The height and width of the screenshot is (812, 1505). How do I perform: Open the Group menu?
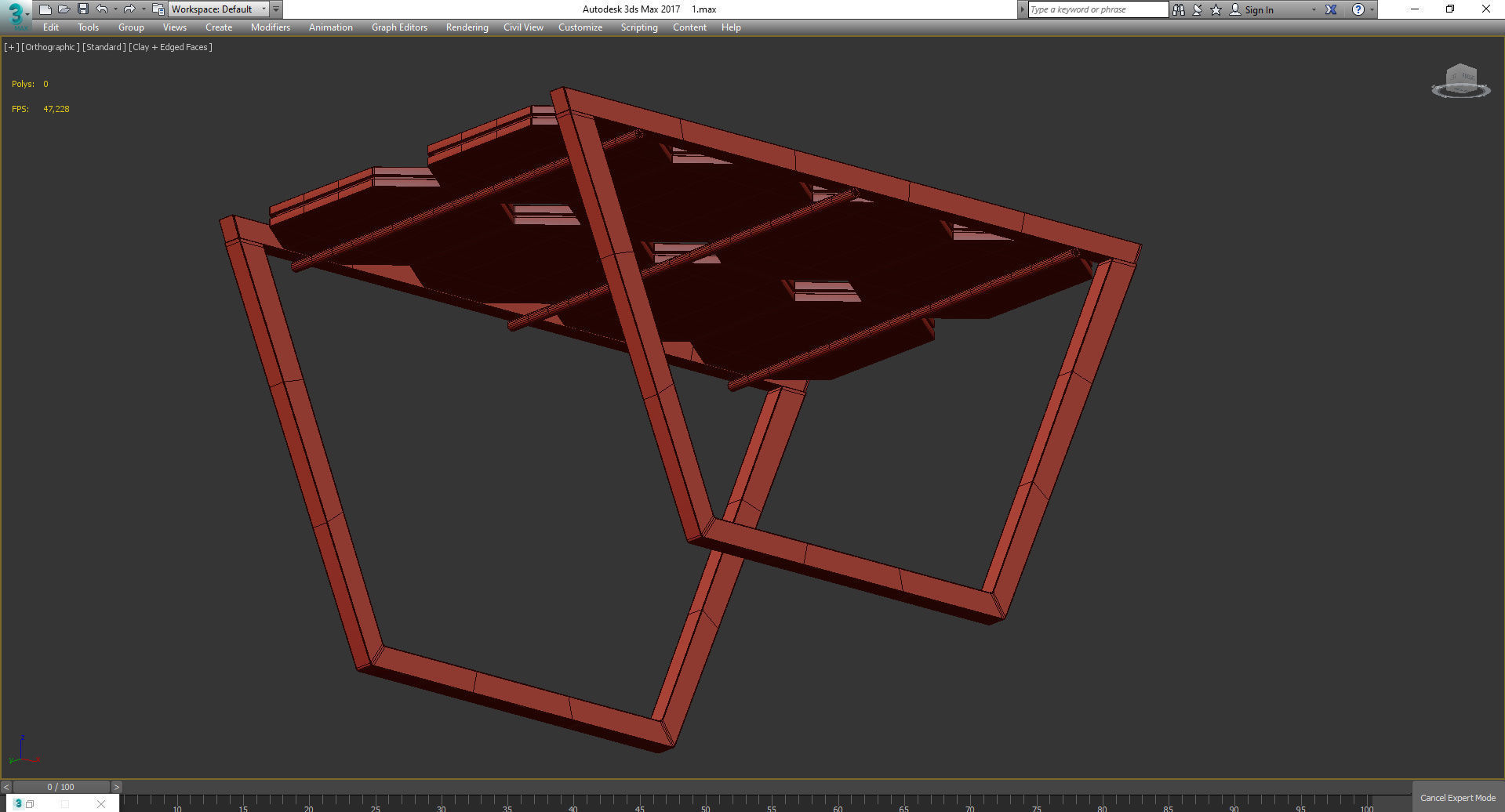pyautogui.click(x=131, y=27)
